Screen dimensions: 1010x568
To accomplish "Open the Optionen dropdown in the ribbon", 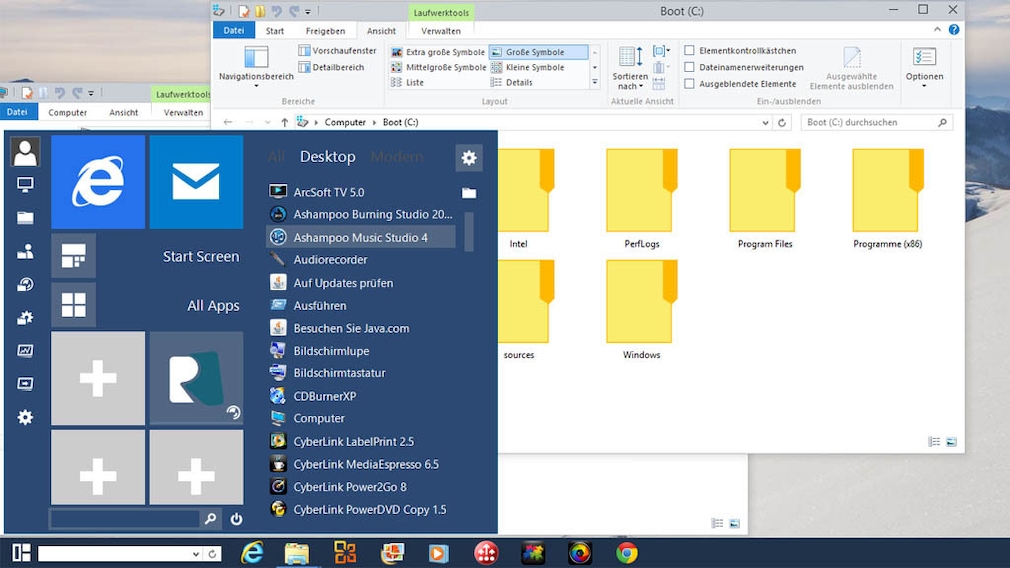I will [924, 82].
